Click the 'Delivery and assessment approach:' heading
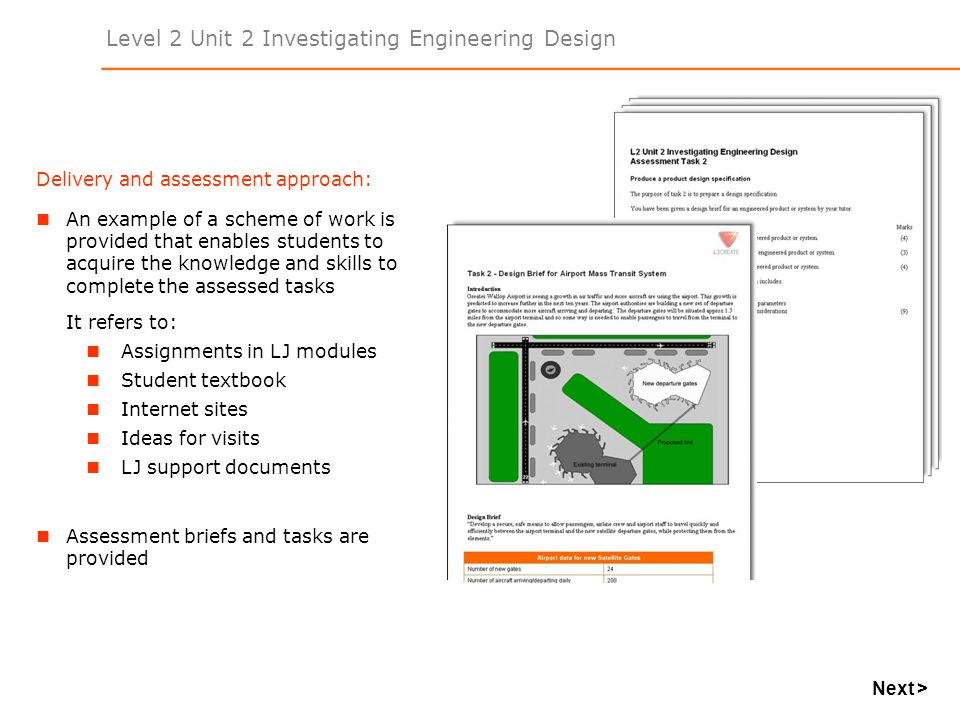The image size is (960, 720). coord(204,179)
